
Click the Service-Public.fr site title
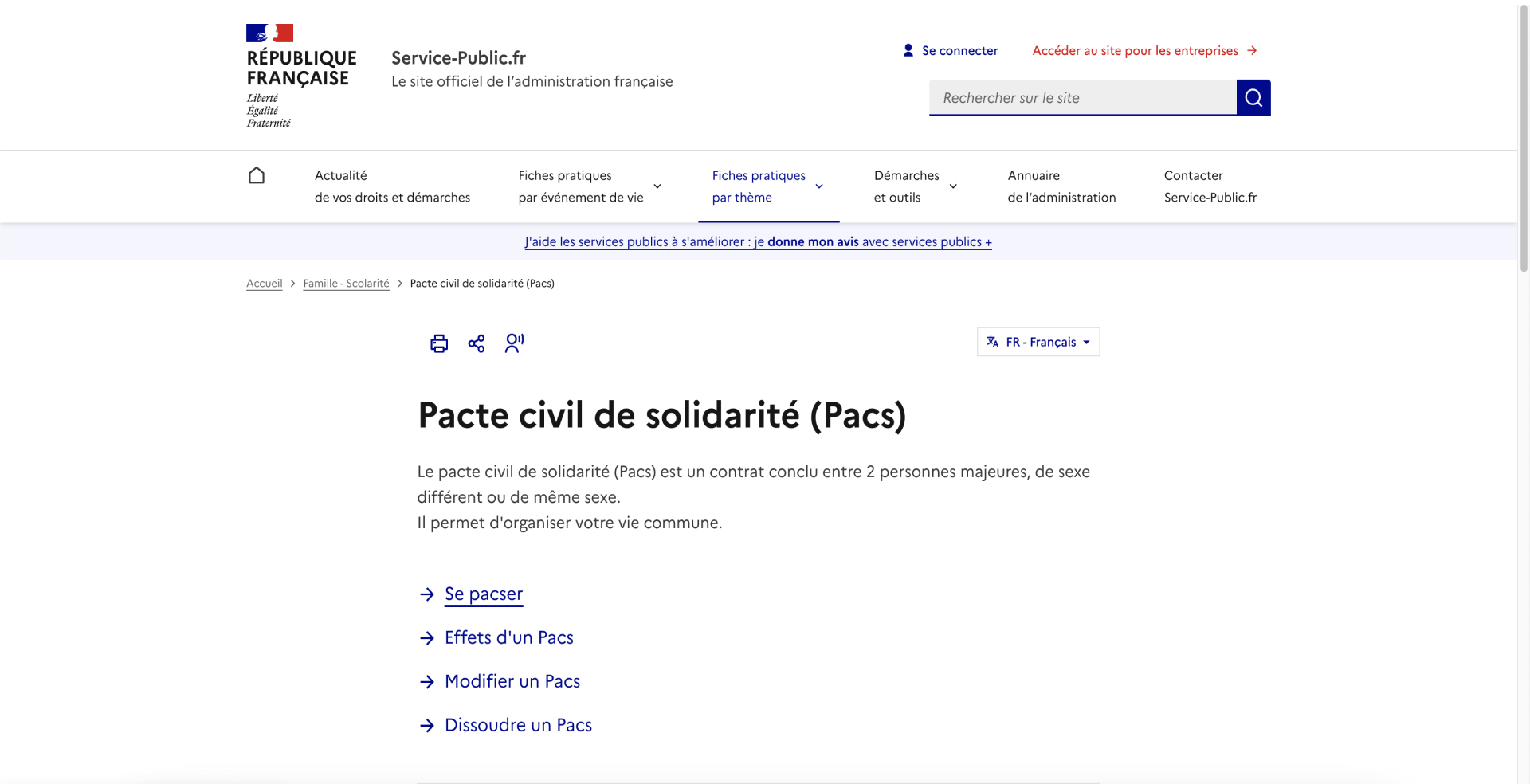458,57
